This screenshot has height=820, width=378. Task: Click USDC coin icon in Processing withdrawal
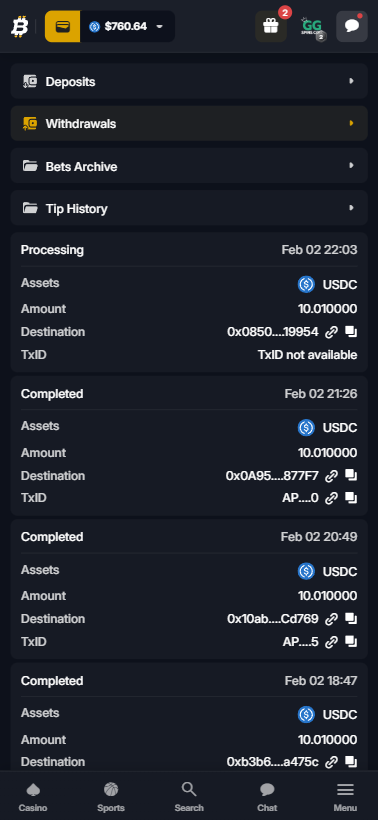[x=306, y=284]
